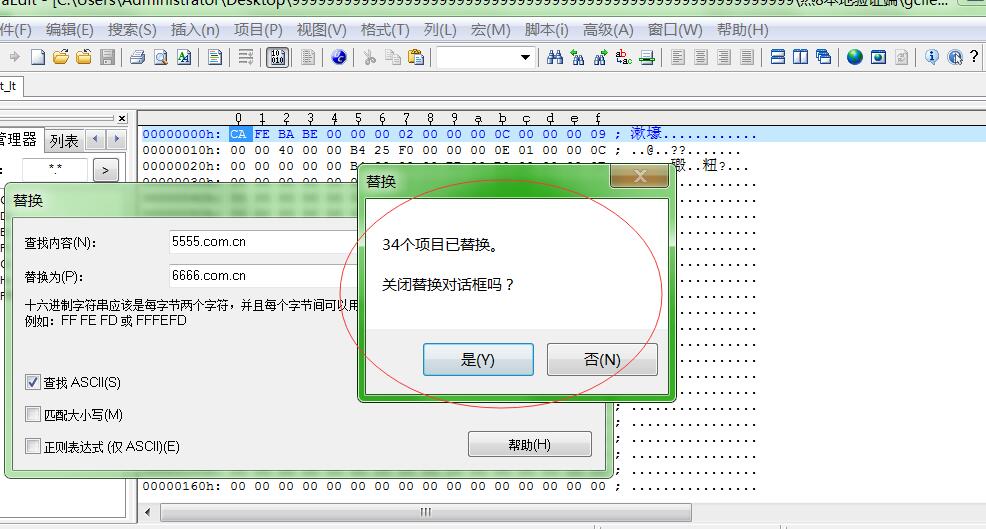
Task: Click the '>' filter button in file panel
Action: [105, 171]
